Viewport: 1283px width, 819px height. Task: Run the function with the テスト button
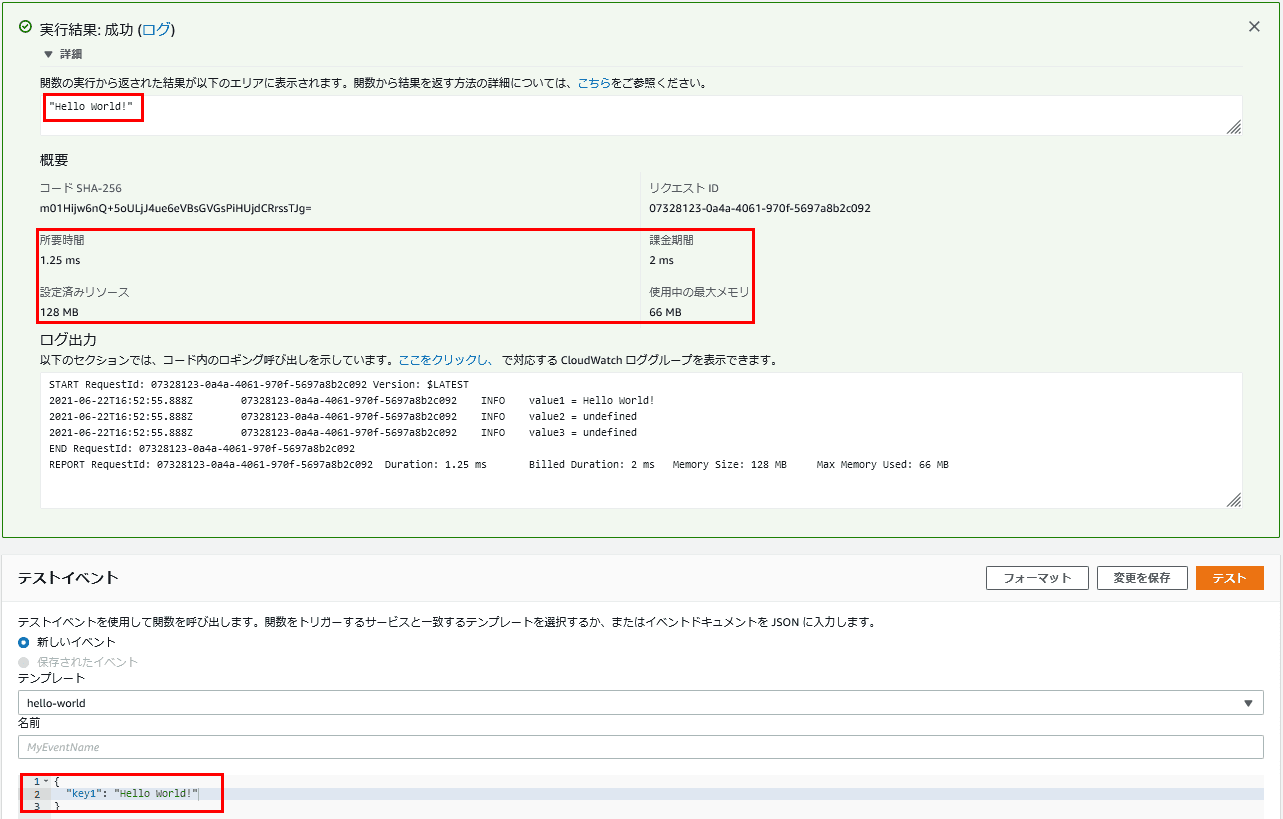(1229, 578)
